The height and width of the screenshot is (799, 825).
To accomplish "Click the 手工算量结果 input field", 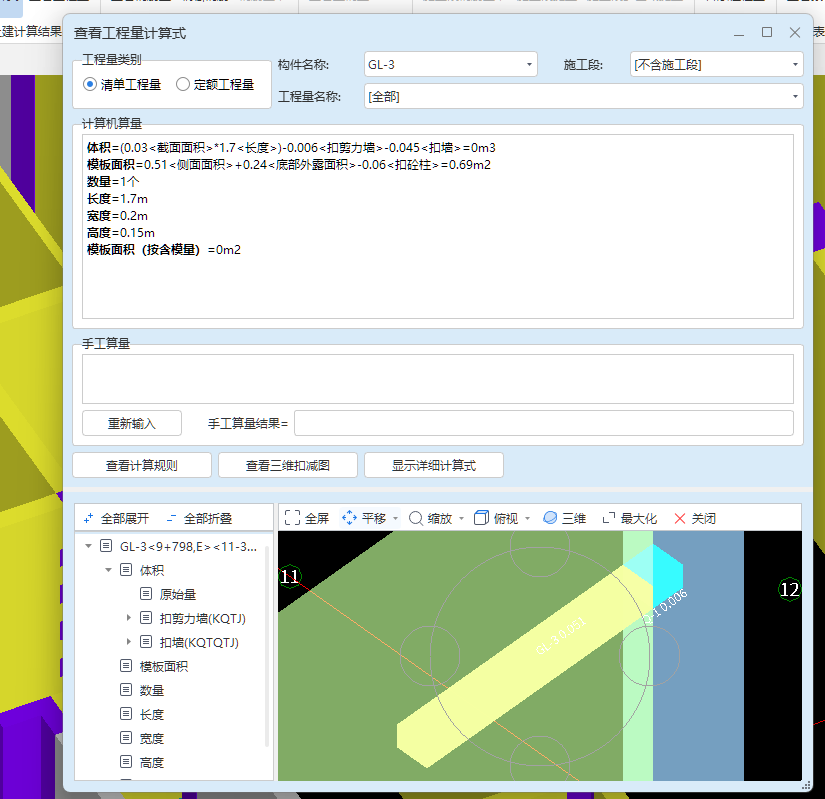I will (544, 423).
